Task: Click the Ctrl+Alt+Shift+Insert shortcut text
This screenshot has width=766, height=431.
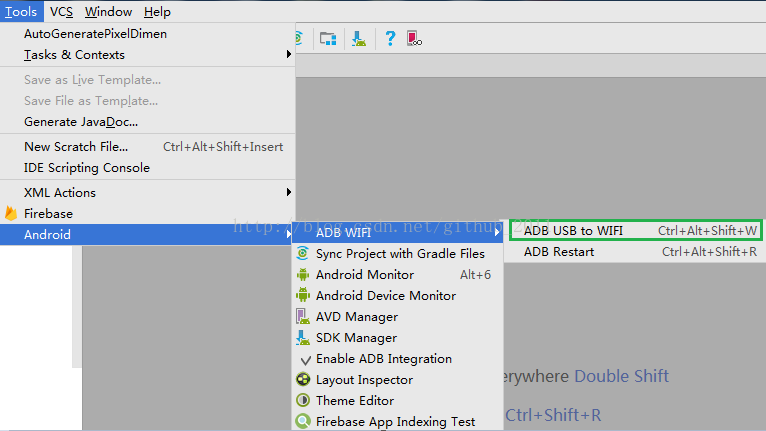Action: tap(223, 147)
